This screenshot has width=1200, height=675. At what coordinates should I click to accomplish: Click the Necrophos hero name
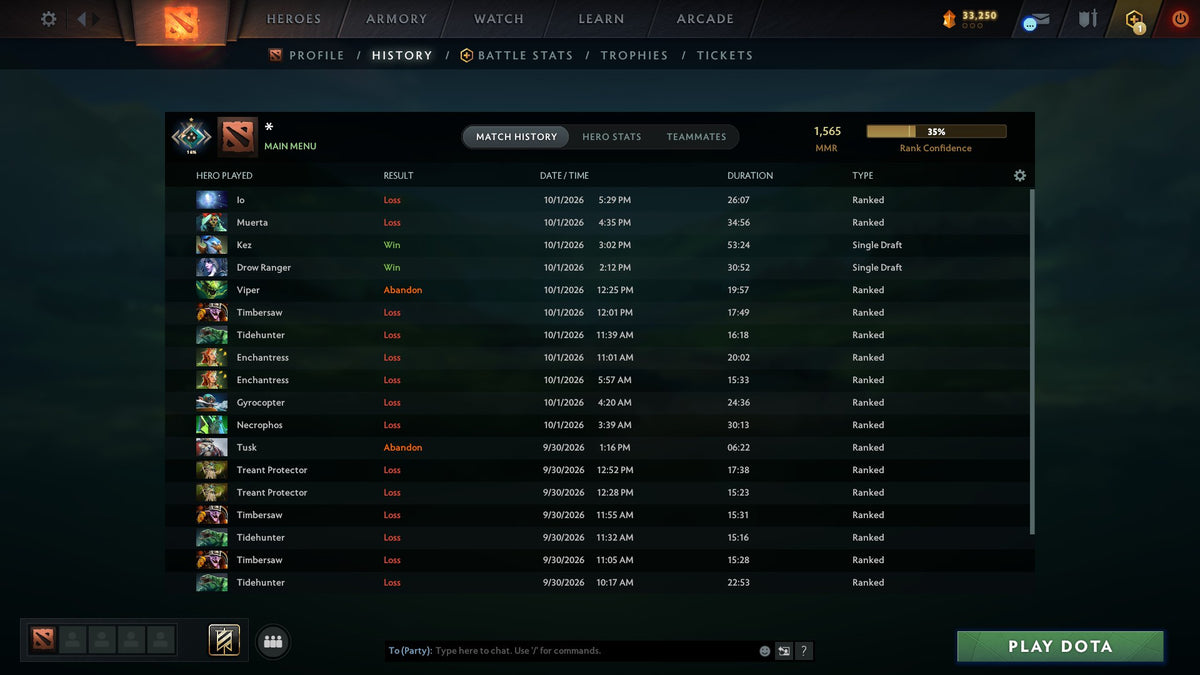click(259, 425)
